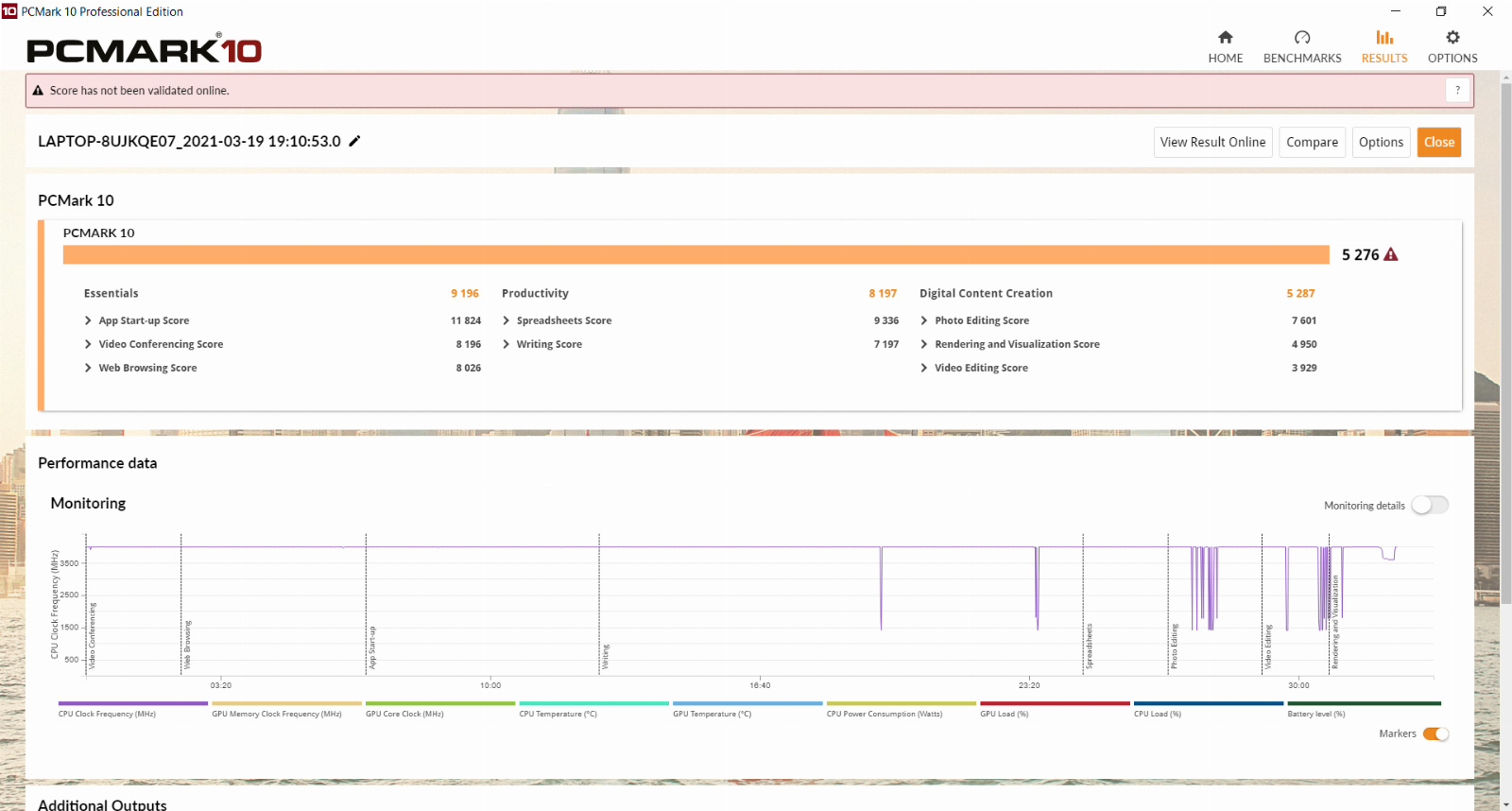Click the orange PCMark 10 score bar
1512x811 pixels.
(696, 254)
